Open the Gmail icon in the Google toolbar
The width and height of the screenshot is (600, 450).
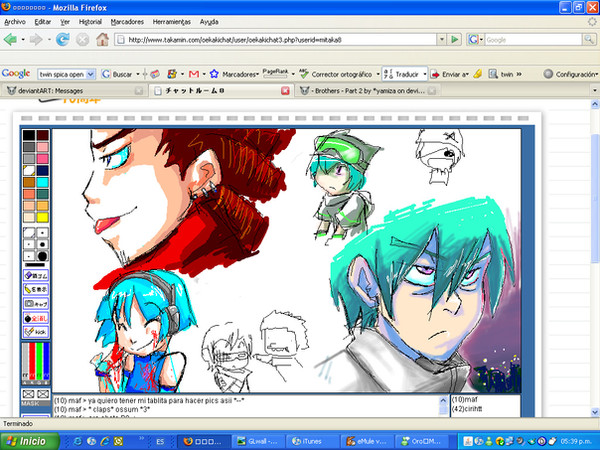point(194,74)
